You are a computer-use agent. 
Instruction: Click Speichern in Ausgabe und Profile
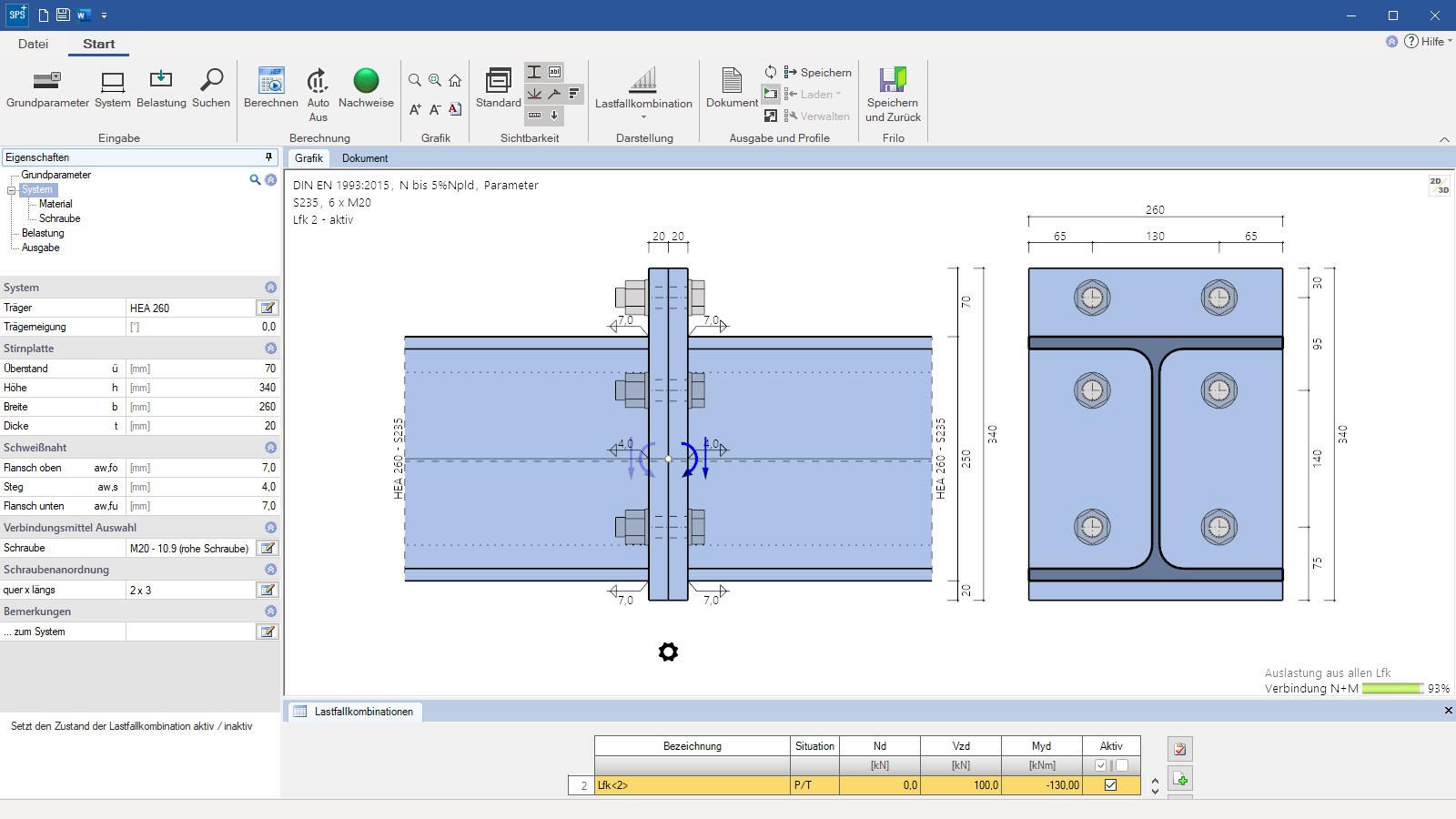point(817,73)
